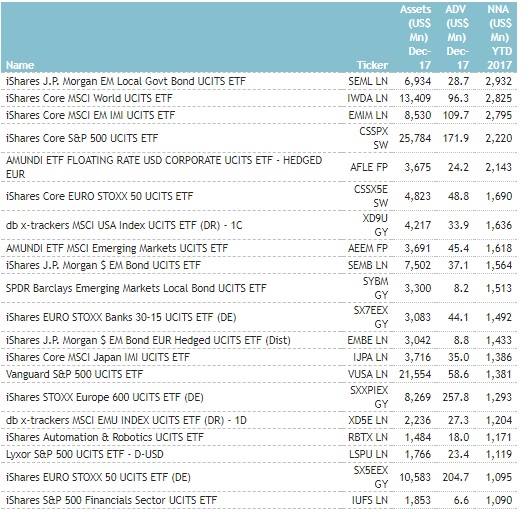Viewport: 527px width, 513px height.
Task: Select the RBTX LN ticker
Action: [x=368, y=437]
